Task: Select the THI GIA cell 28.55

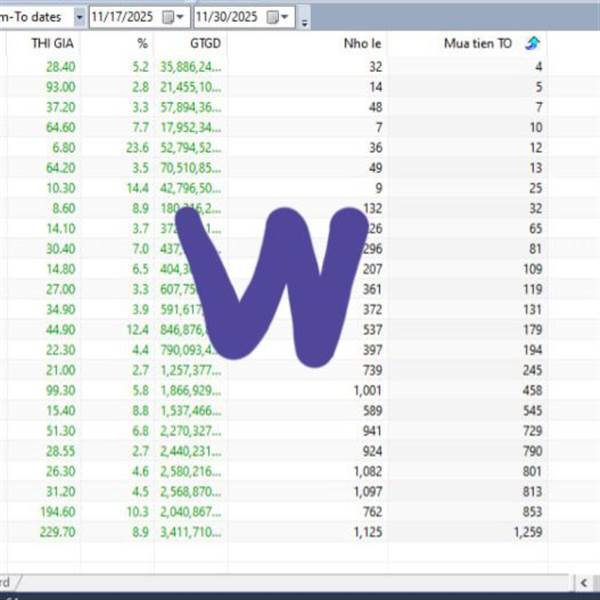Action: [60, 451]
